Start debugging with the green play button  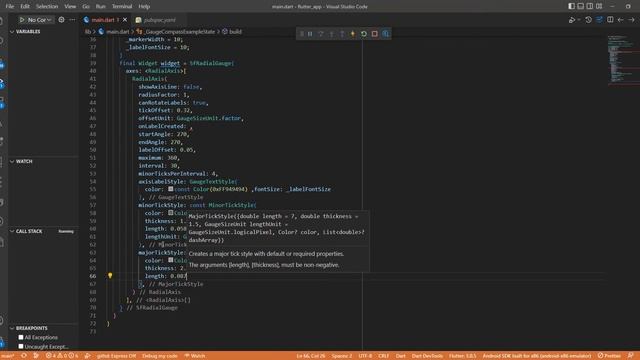pos(22,20)
